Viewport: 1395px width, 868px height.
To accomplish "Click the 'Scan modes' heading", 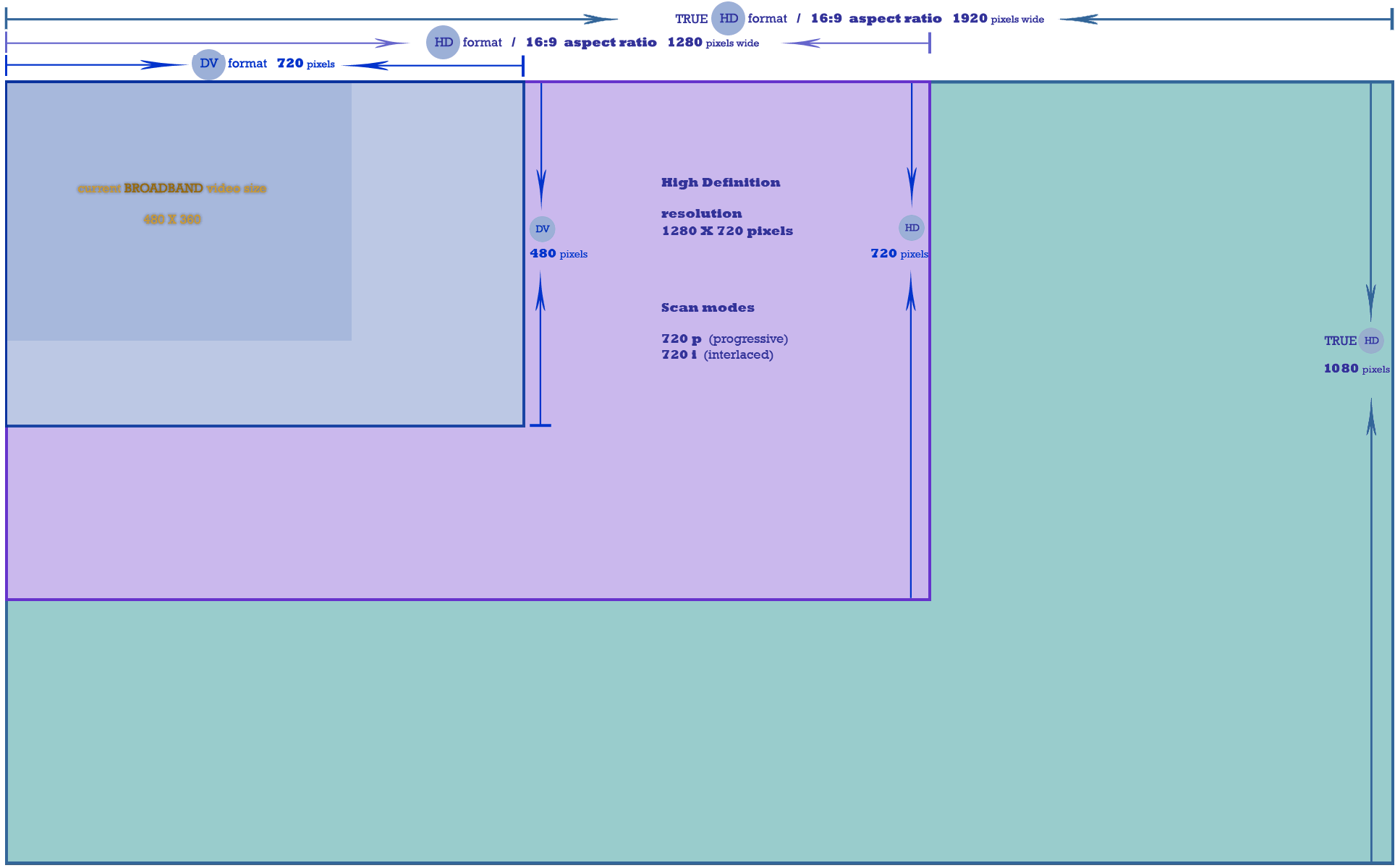I will [708, 307].
